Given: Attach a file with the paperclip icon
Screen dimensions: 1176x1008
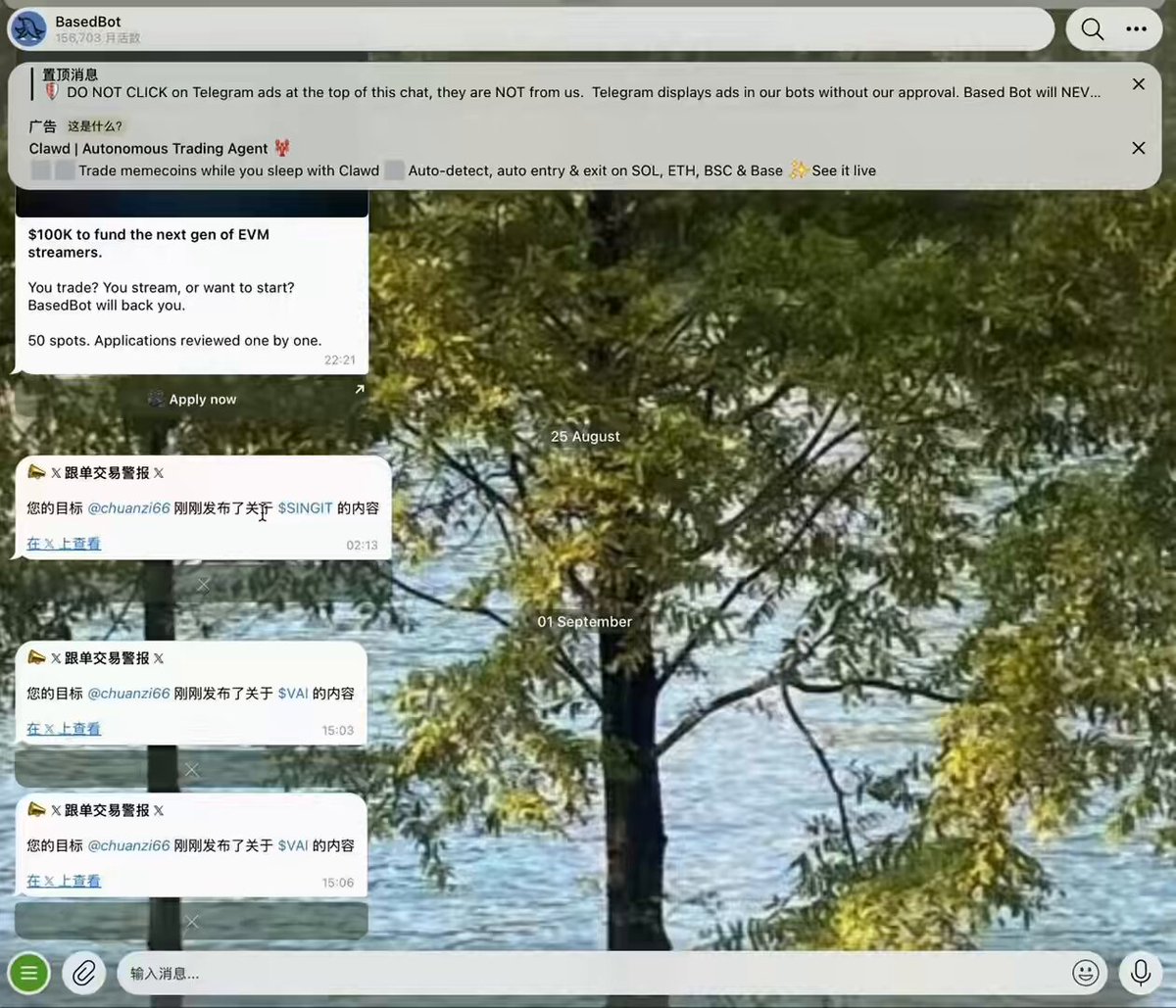Looking at the screenshot, I should pos(84,973).
